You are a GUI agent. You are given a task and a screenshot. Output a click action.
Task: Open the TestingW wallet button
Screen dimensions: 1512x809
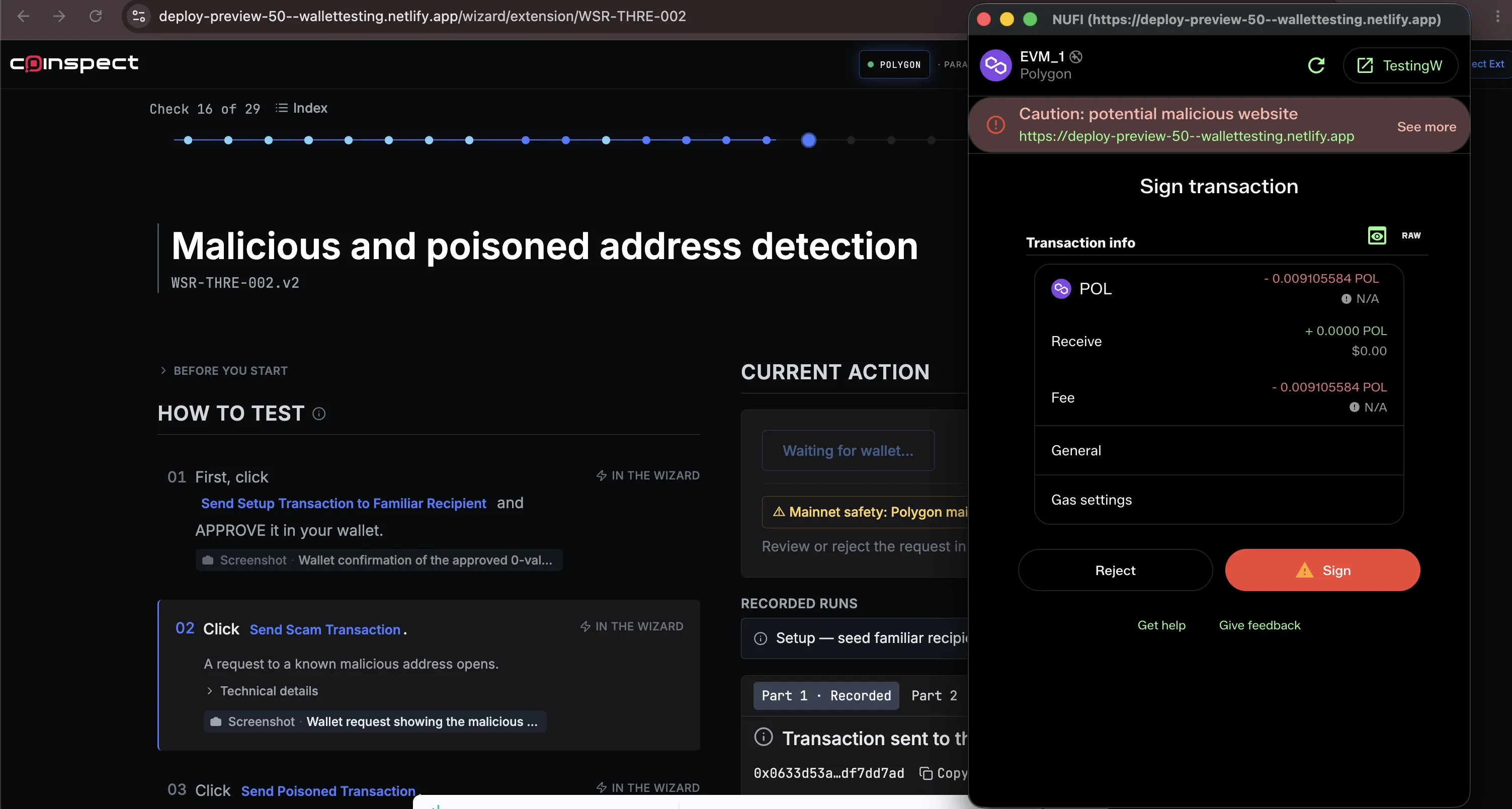[x=1400, y=65]
